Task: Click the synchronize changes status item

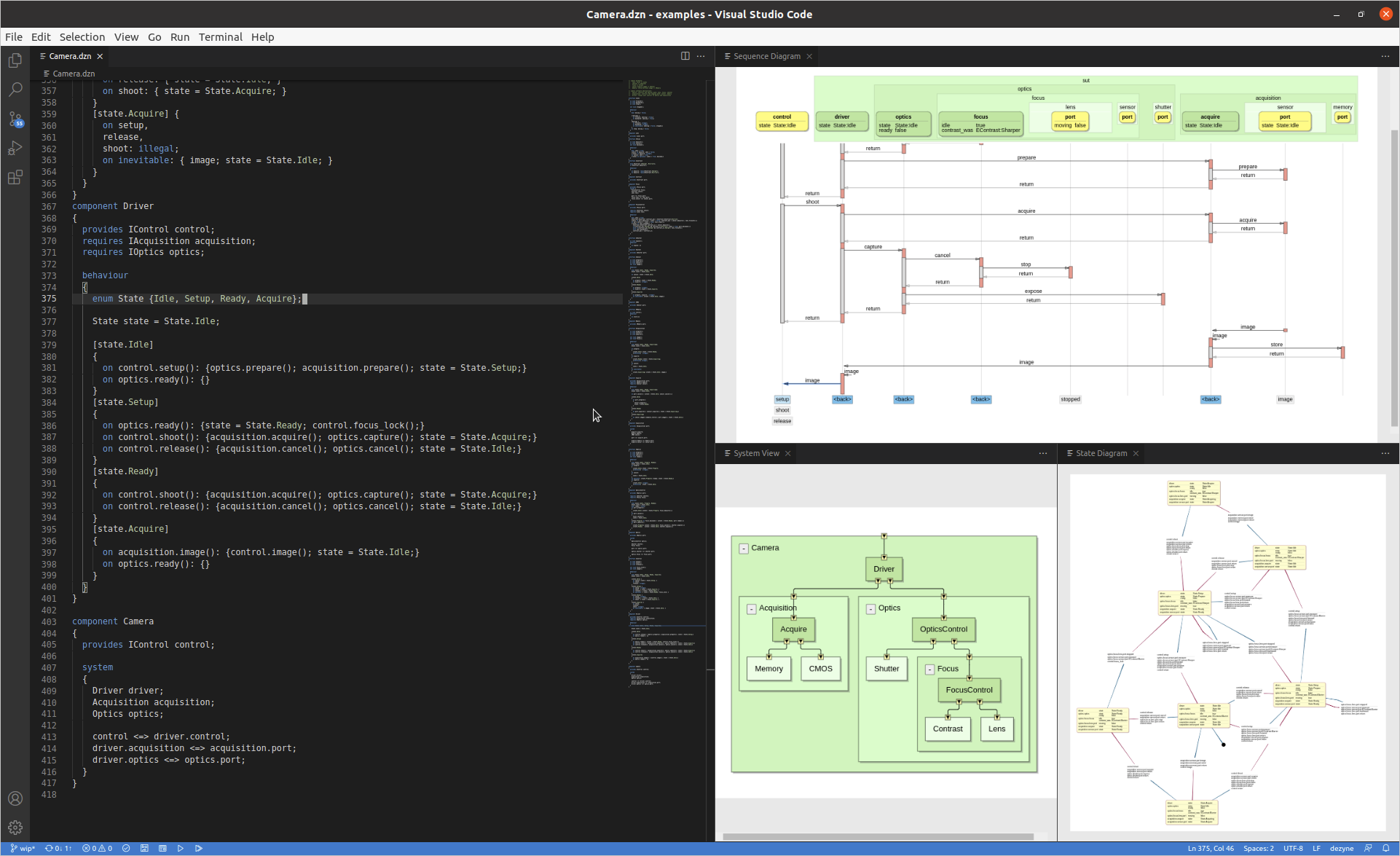Action: [58, 848]
